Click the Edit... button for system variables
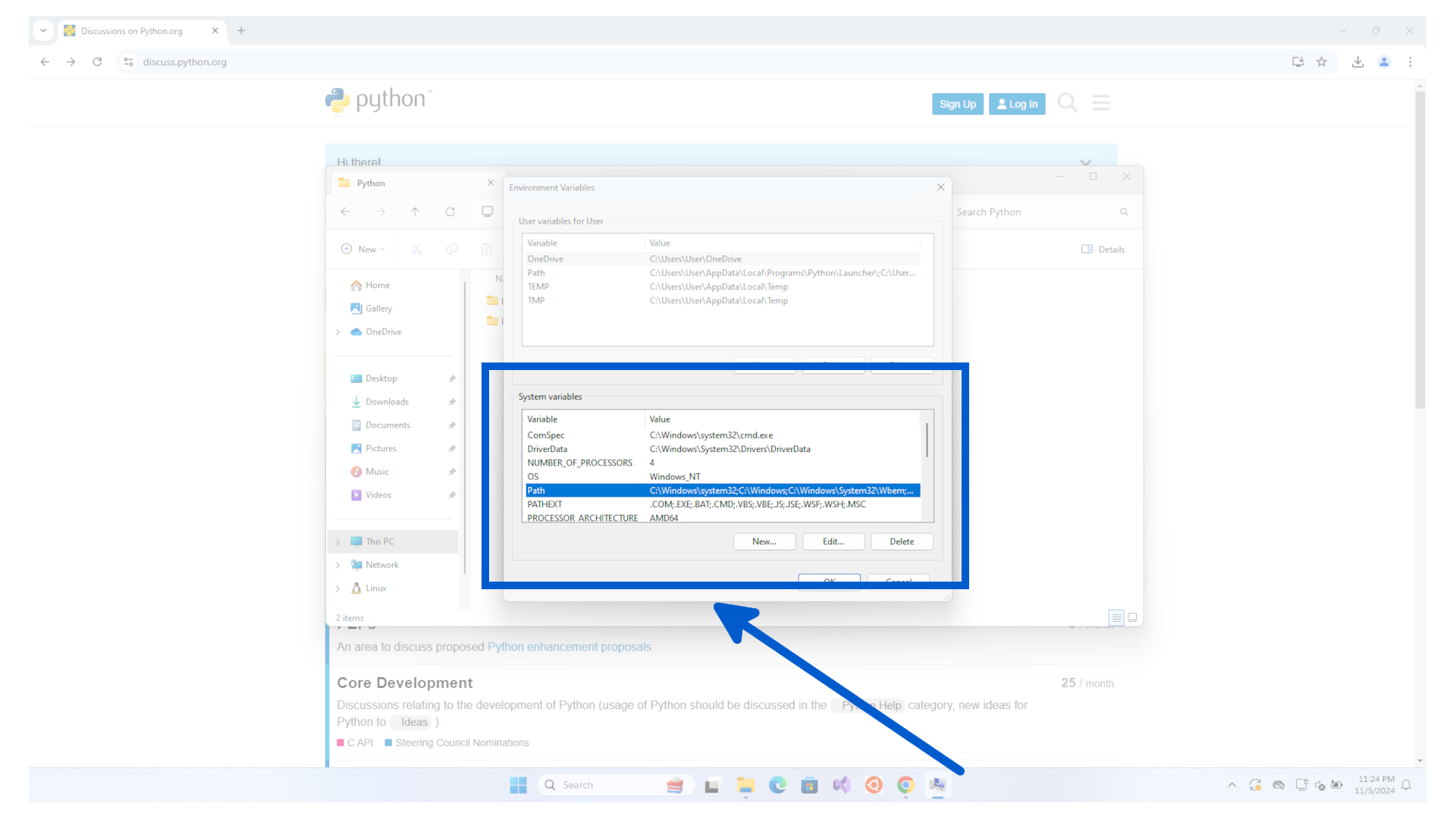1456x819 pixels. click(833, 541)
